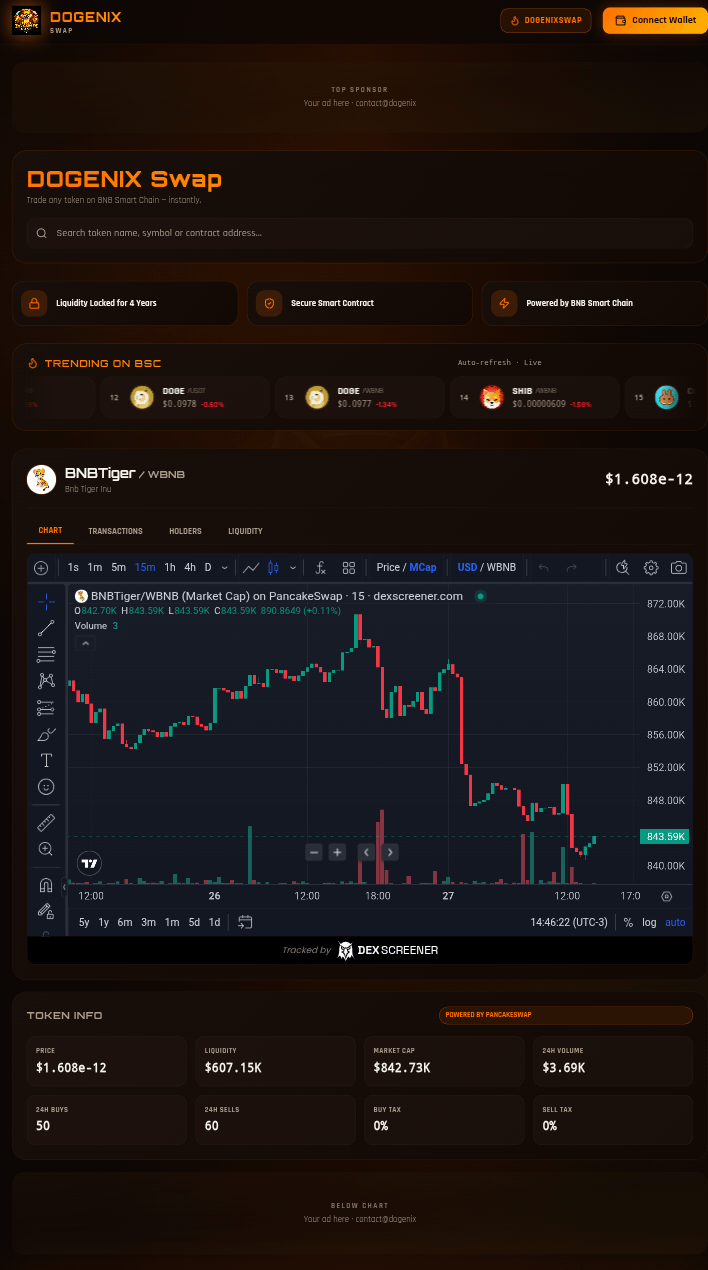Open the go-to-date calendar icon

tap(245, 922)
